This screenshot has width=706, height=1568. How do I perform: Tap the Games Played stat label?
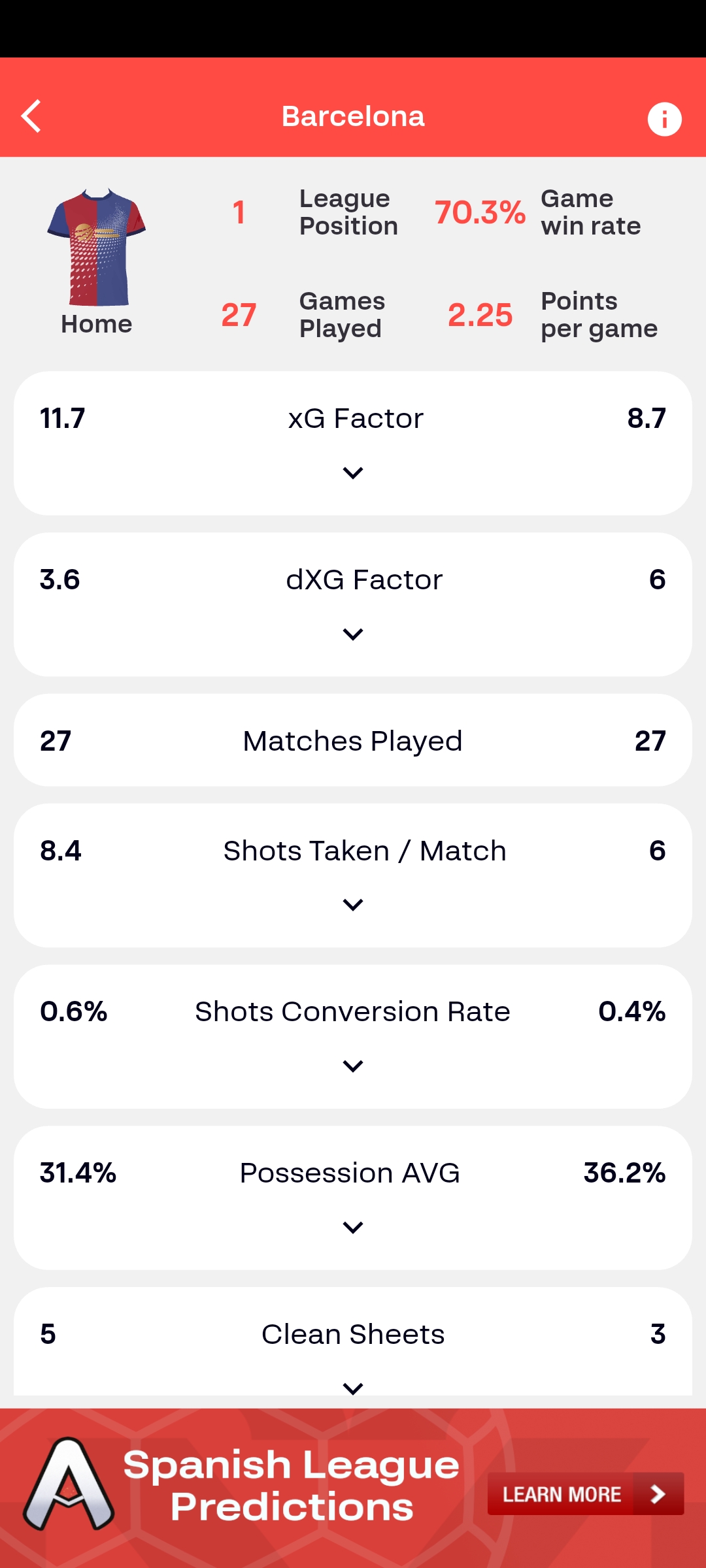(x=341, y=315)
